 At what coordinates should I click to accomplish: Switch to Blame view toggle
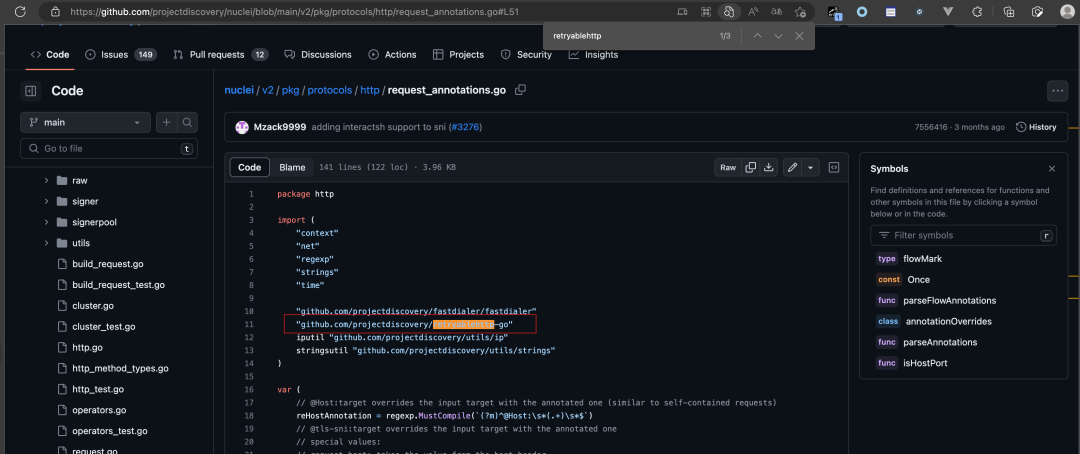click(292, 167)
